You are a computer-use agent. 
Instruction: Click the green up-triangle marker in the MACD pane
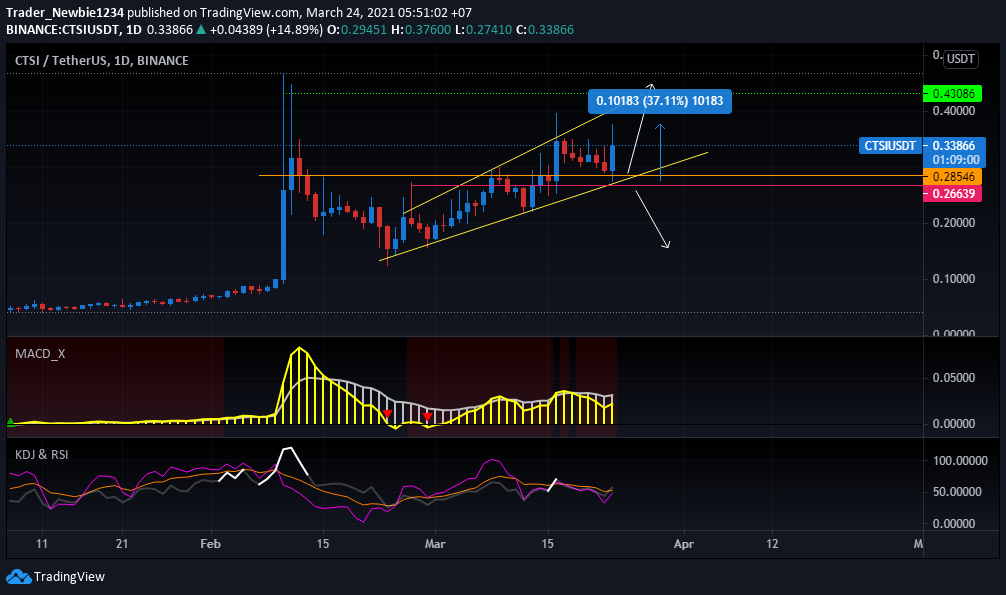point(11,422)
